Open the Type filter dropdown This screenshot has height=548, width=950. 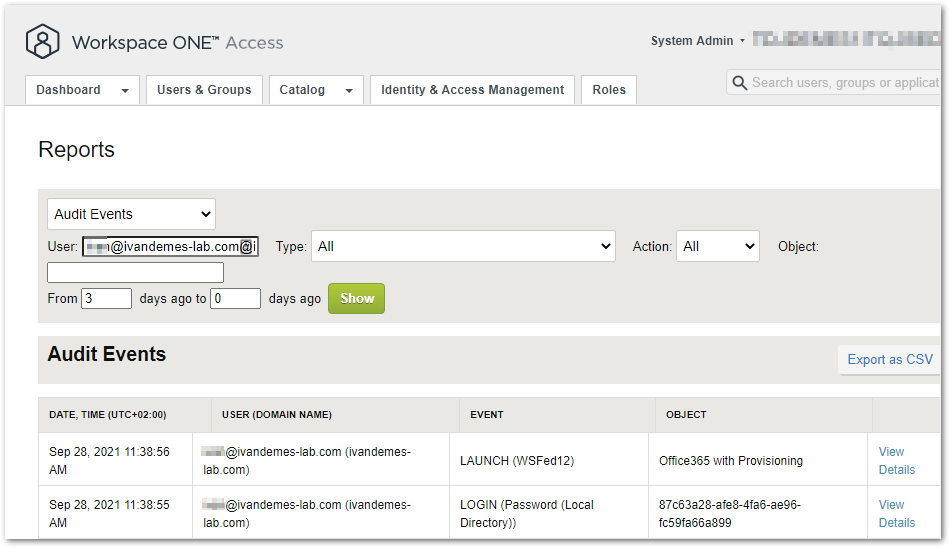pyautogui.click(x=463, y=246)
